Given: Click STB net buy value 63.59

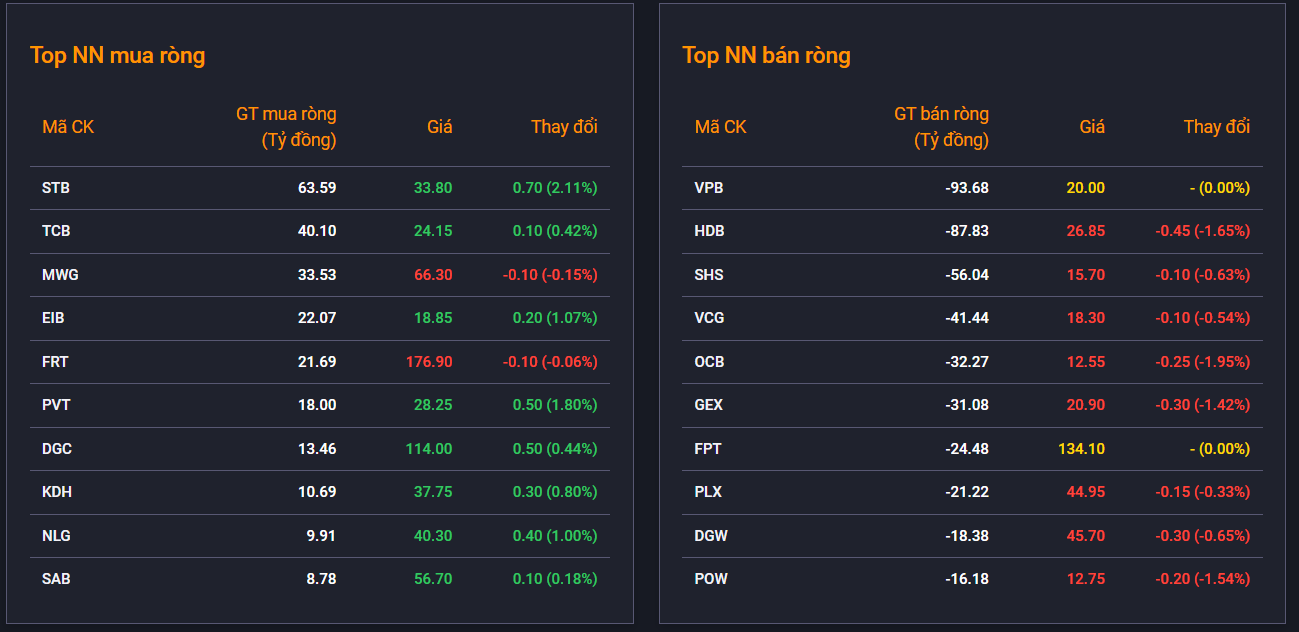Looking at the screenshot, I should tap(317, 188).
